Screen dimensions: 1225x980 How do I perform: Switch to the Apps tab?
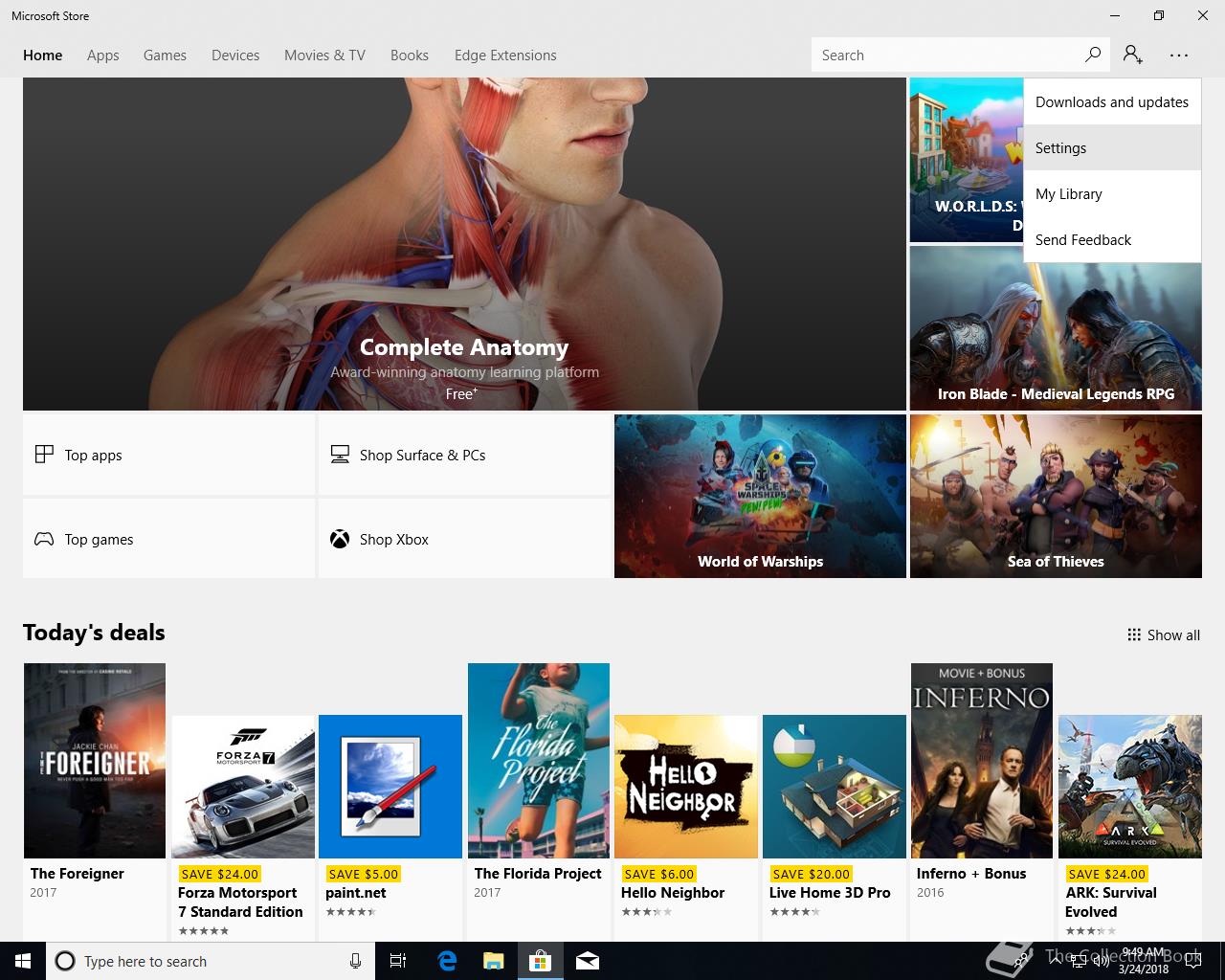103,56
